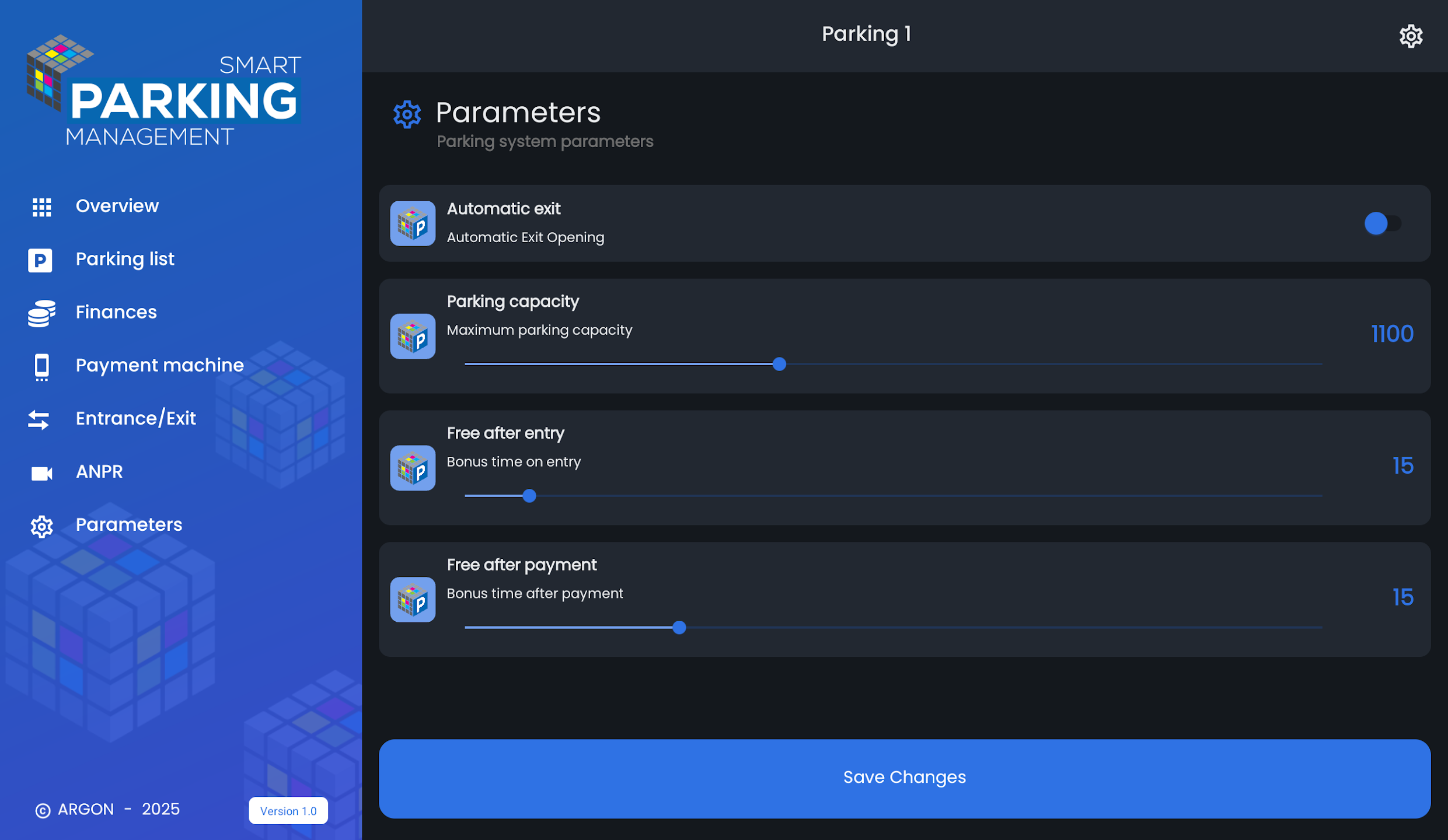Click the Version 1.0 badge
This screenshot has width=1448, height=840.
coord(288,811)
